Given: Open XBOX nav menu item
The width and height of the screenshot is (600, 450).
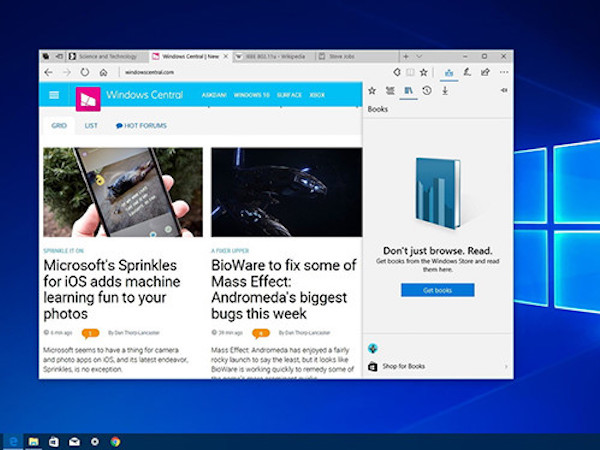Looking at the screenshot, I should point(317,95).
